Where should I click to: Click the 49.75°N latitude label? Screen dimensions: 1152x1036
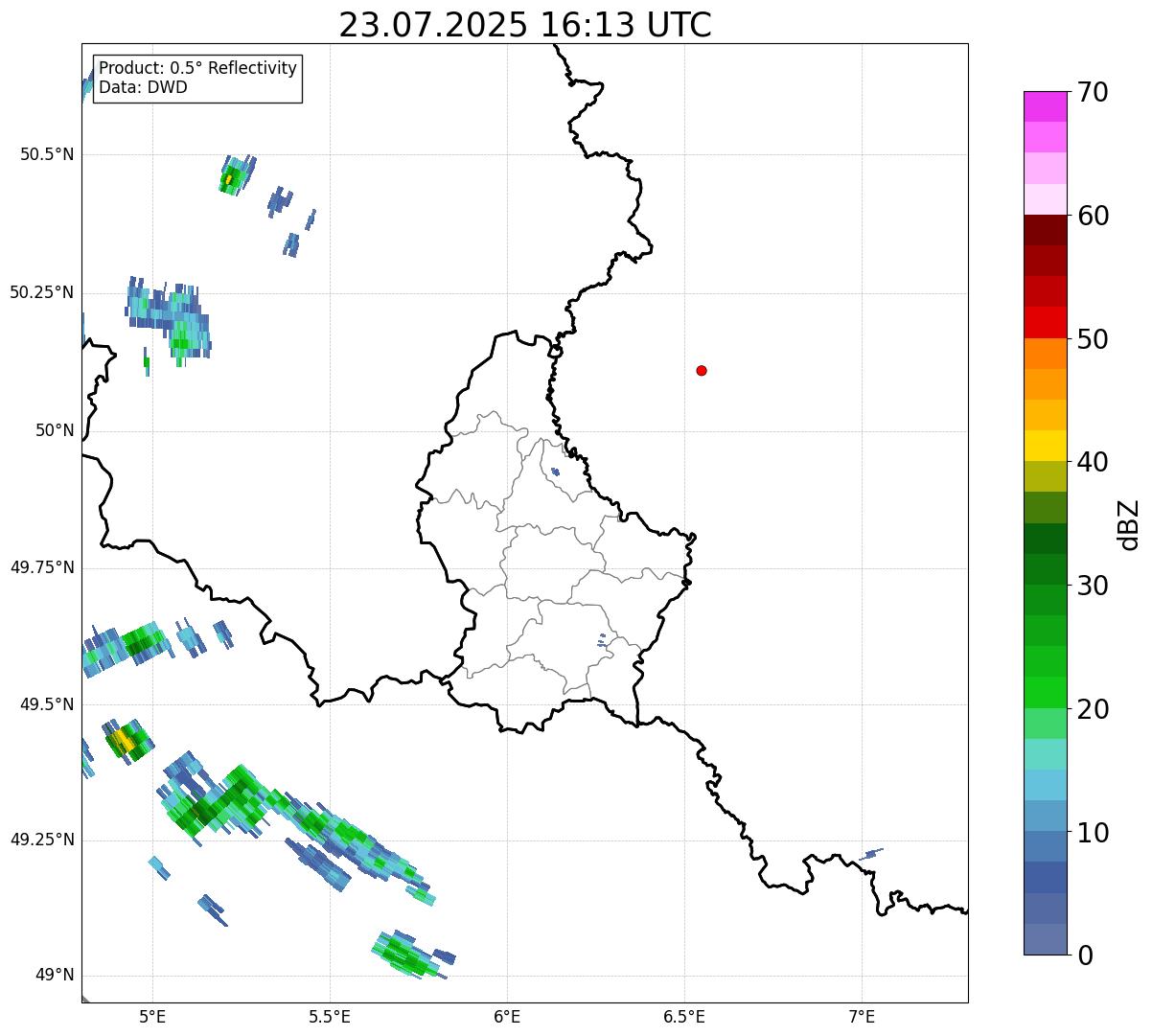coord(42,568)
